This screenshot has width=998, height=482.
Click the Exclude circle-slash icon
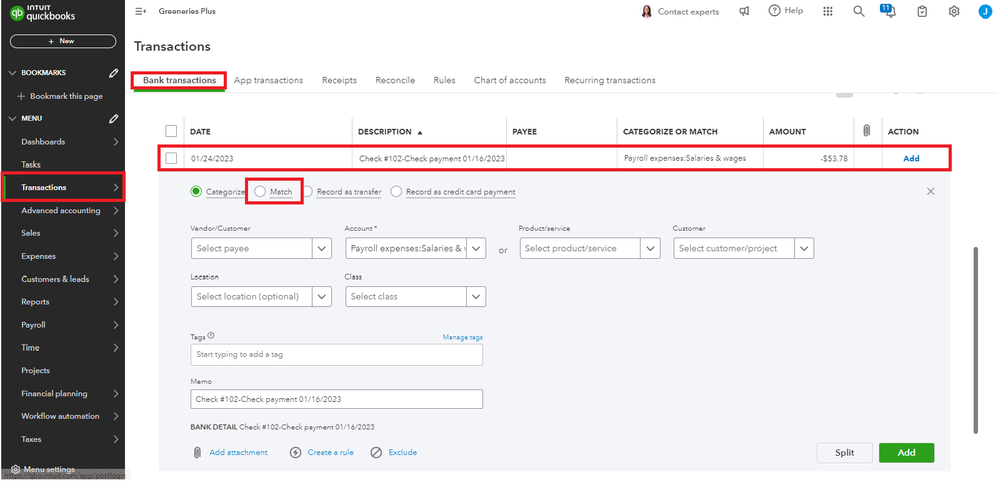tap(376, 452)
